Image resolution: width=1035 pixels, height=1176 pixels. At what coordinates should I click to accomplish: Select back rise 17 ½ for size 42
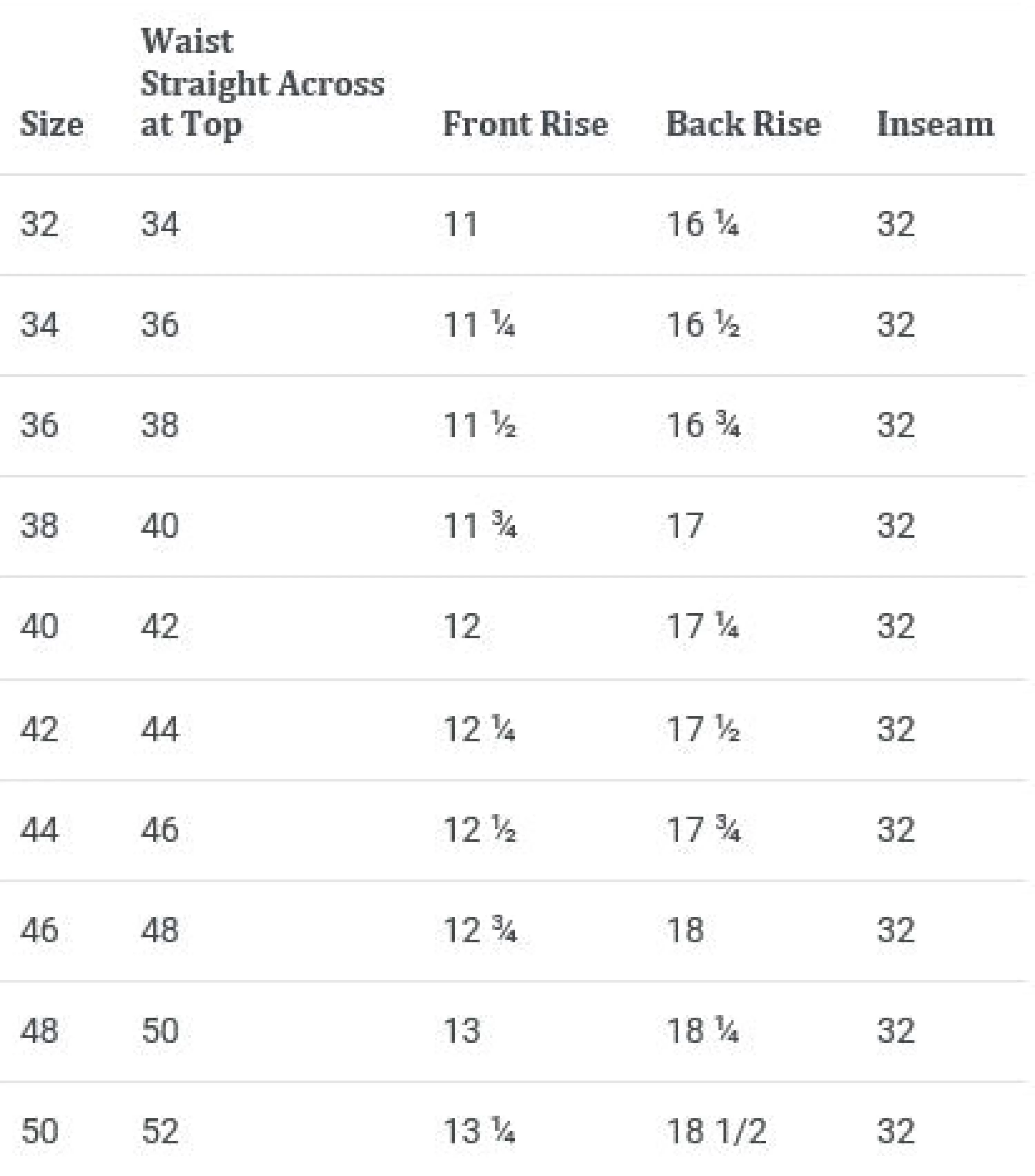702,729
